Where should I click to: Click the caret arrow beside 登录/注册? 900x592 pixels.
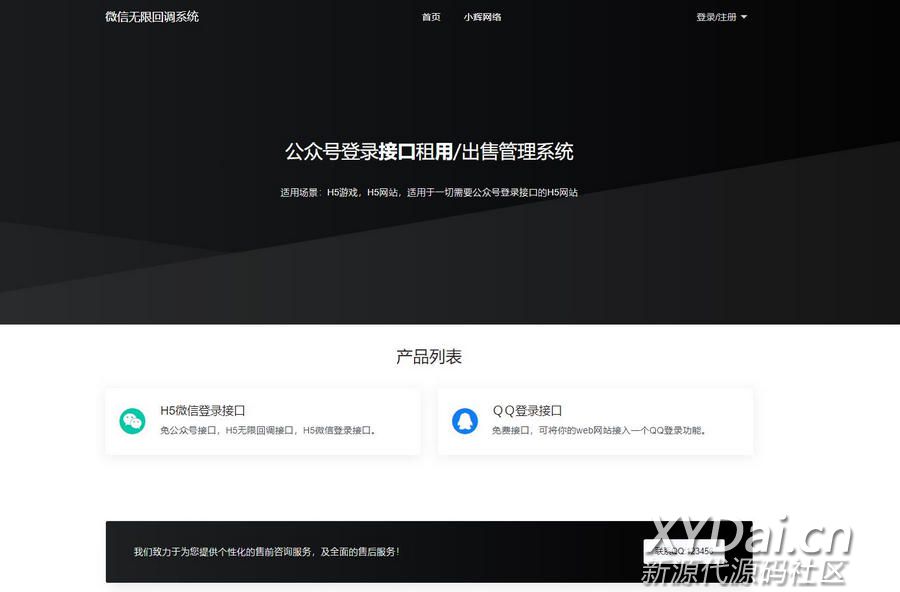[x=744, y=17]
